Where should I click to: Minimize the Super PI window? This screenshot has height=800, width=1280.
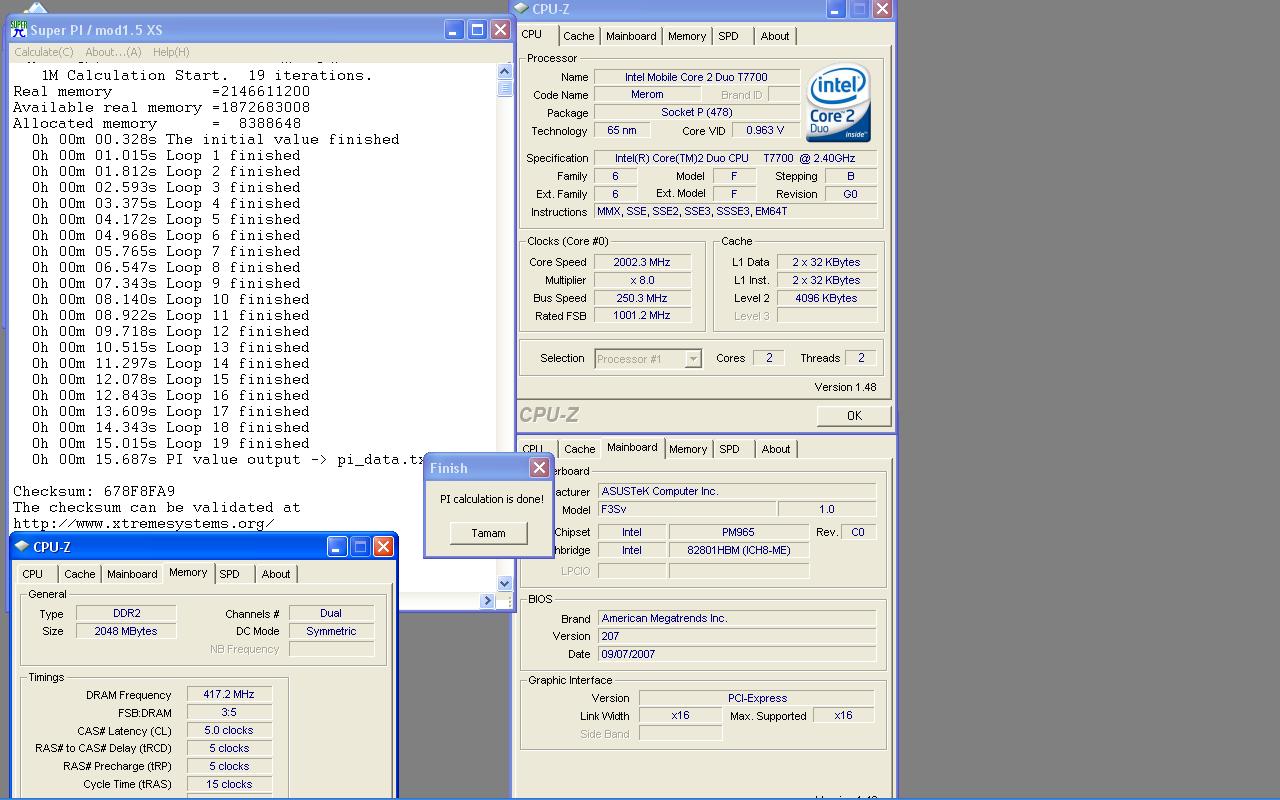click(x=453, y=30)
